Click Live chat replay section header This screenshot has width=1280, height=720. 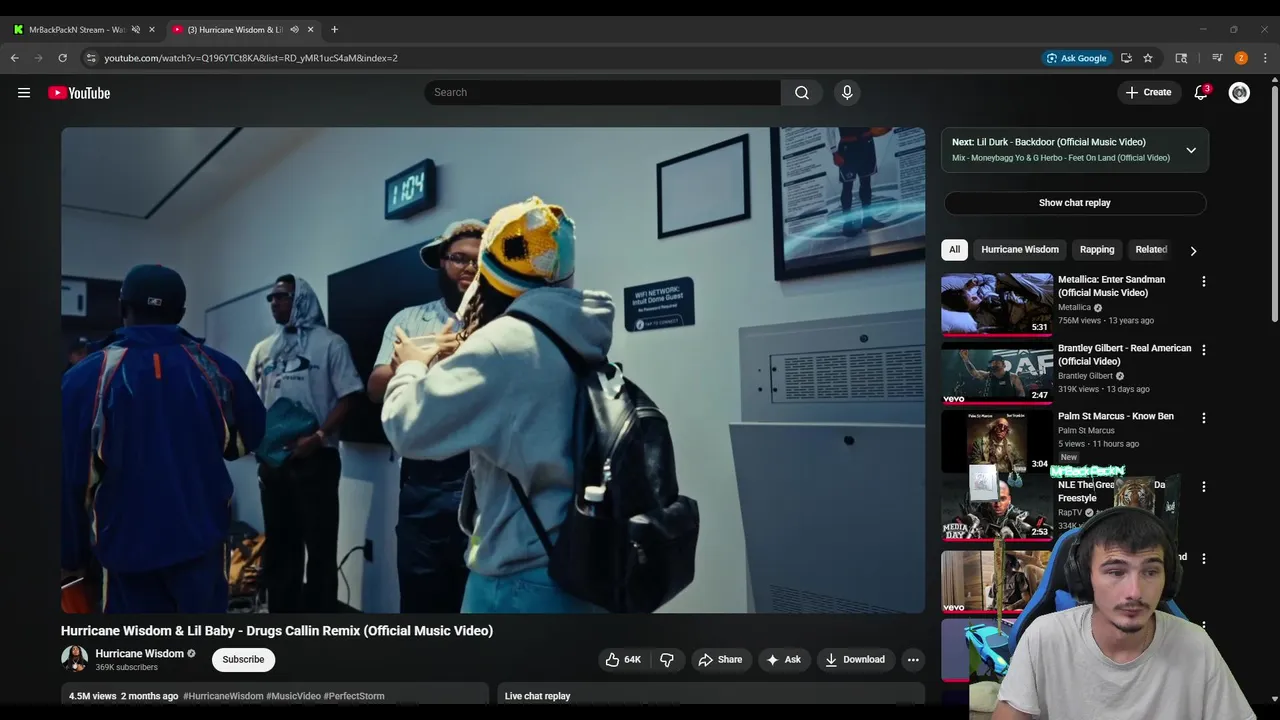[x=537, y=696]
